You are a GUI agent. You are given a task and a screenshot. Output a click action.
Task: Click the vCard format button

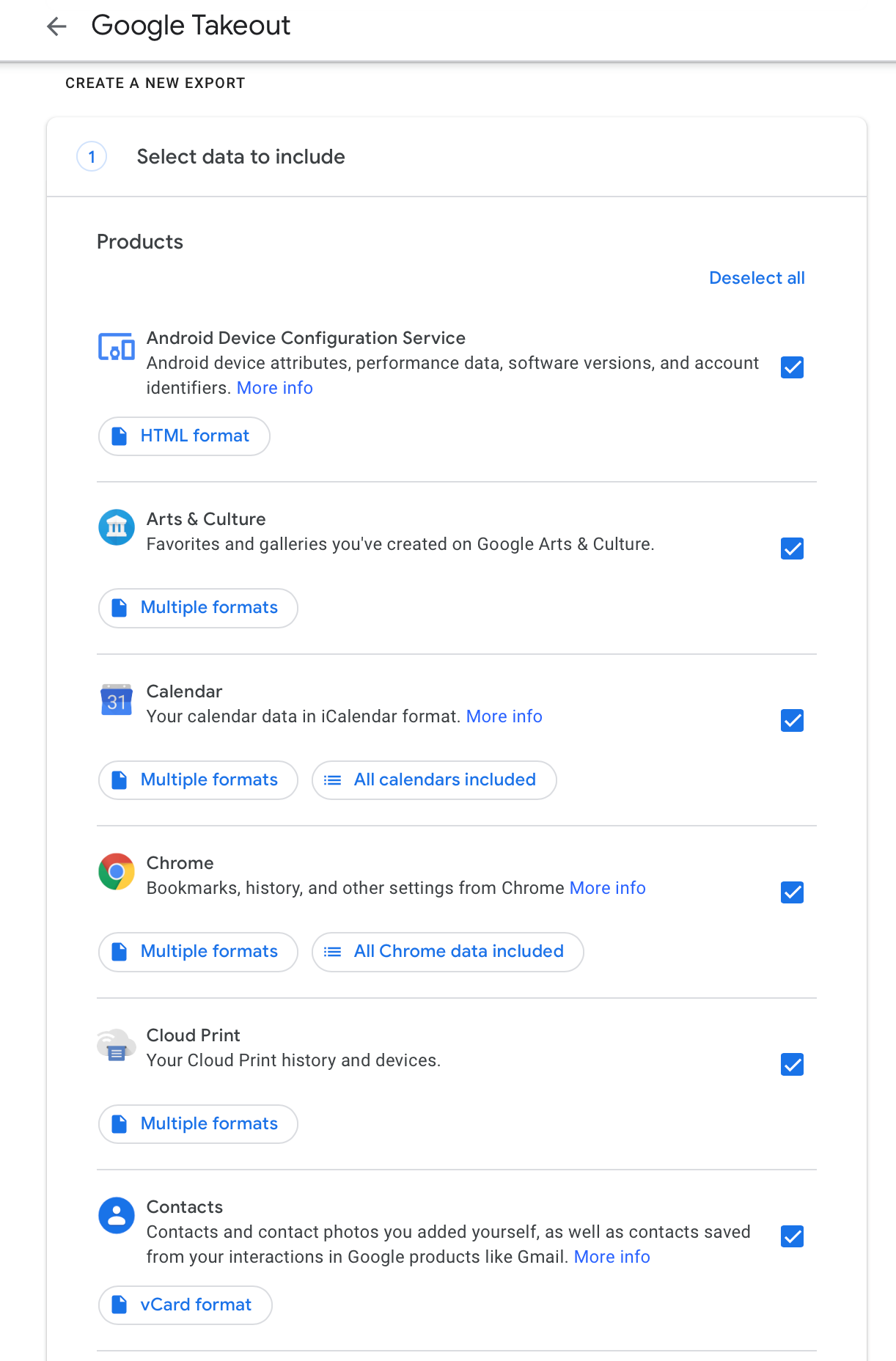point(186,1305)
